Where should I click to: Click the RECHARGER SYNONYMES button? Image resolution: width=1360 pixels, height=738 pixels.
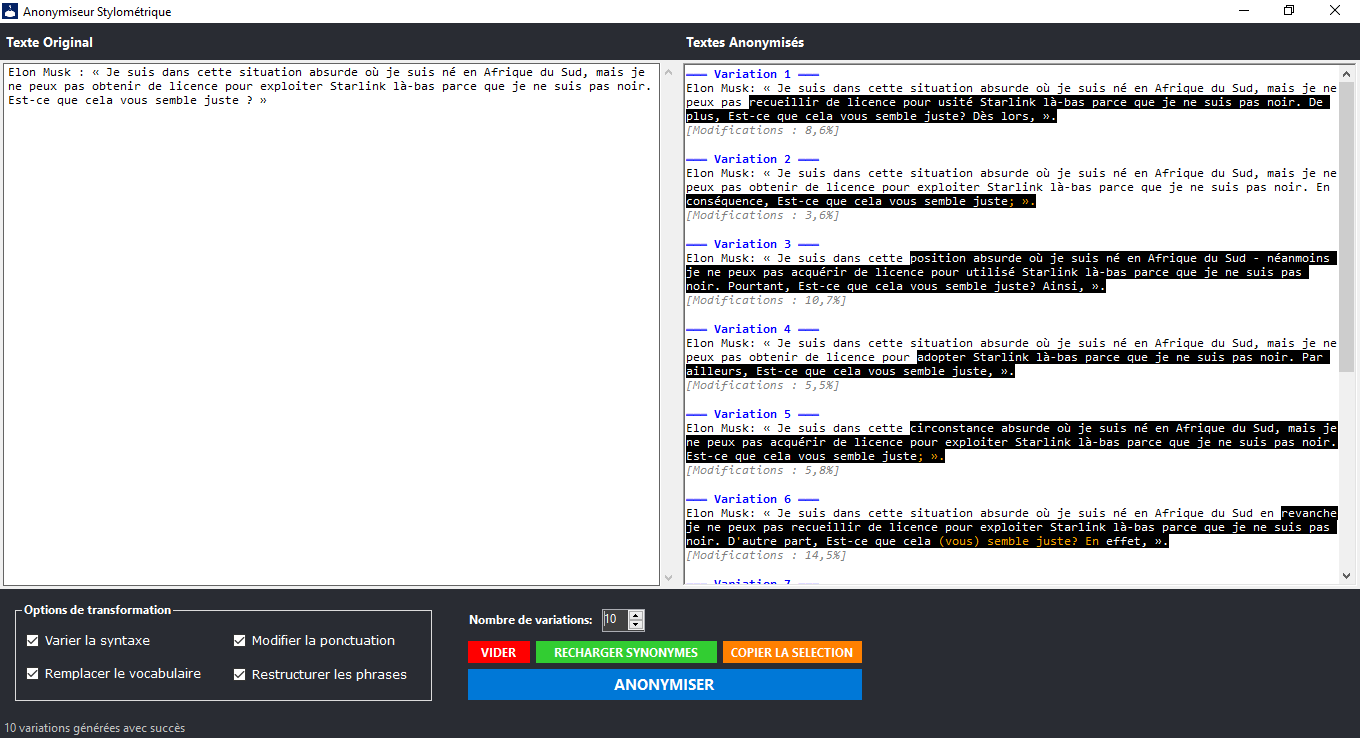626,653
